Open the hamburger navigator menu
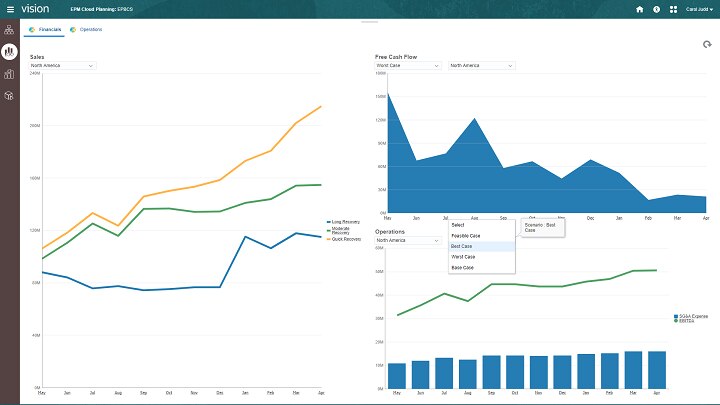Viewport: 720px width, 405px height. point(9,9)
